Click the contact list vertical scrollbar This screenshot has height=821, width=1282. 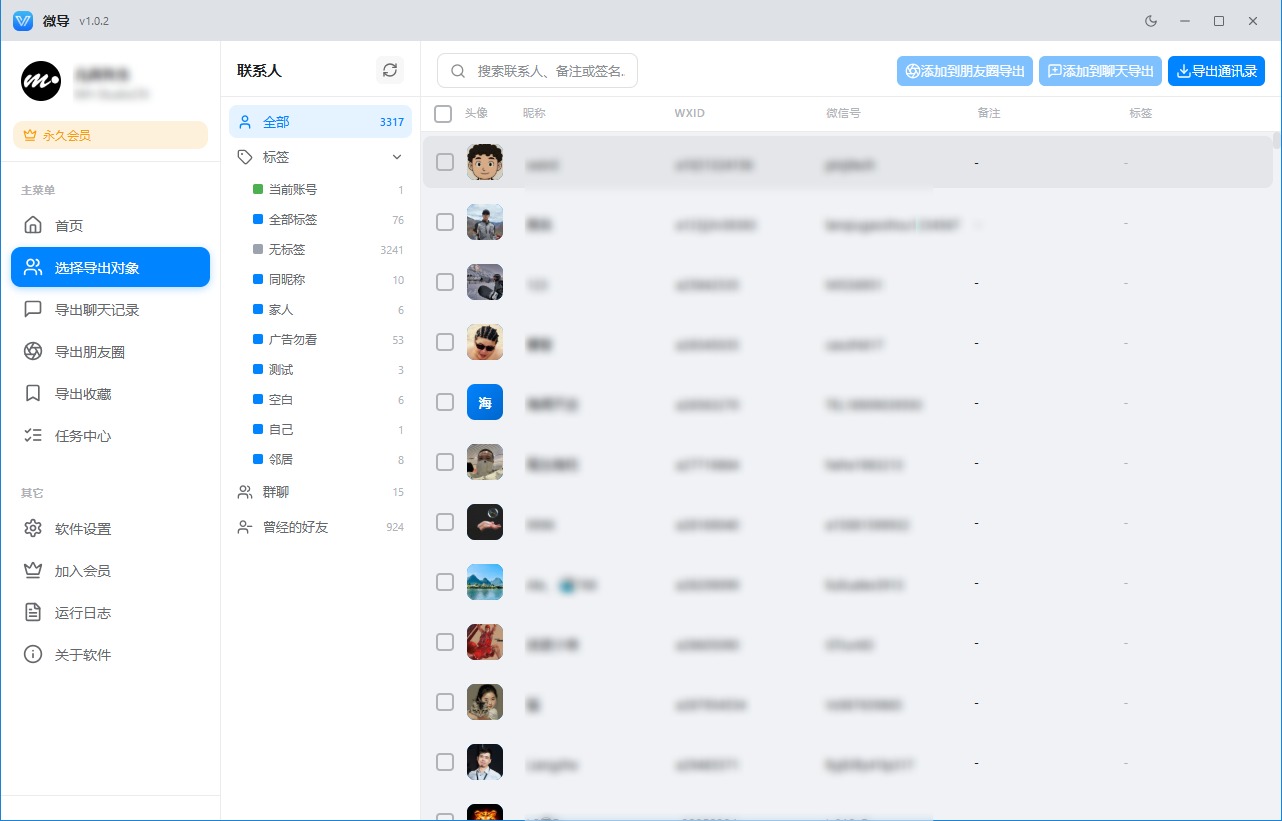(1277, 139)
